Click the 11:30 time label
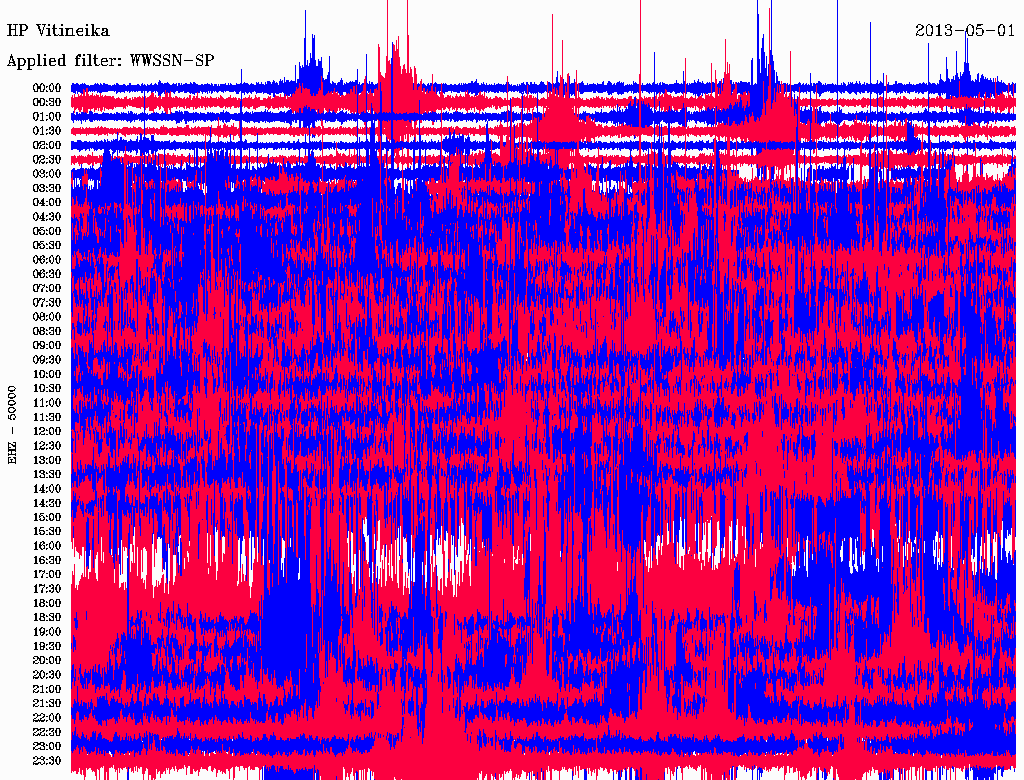This screenshot has width=1024, height=780. tap(47, 417)
